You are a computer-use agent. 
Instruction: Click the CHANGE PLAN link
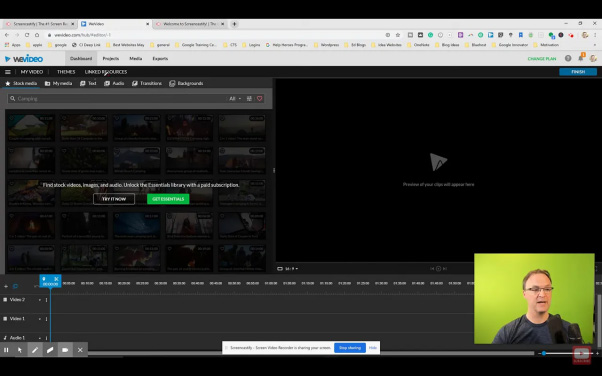pos(542,59)
